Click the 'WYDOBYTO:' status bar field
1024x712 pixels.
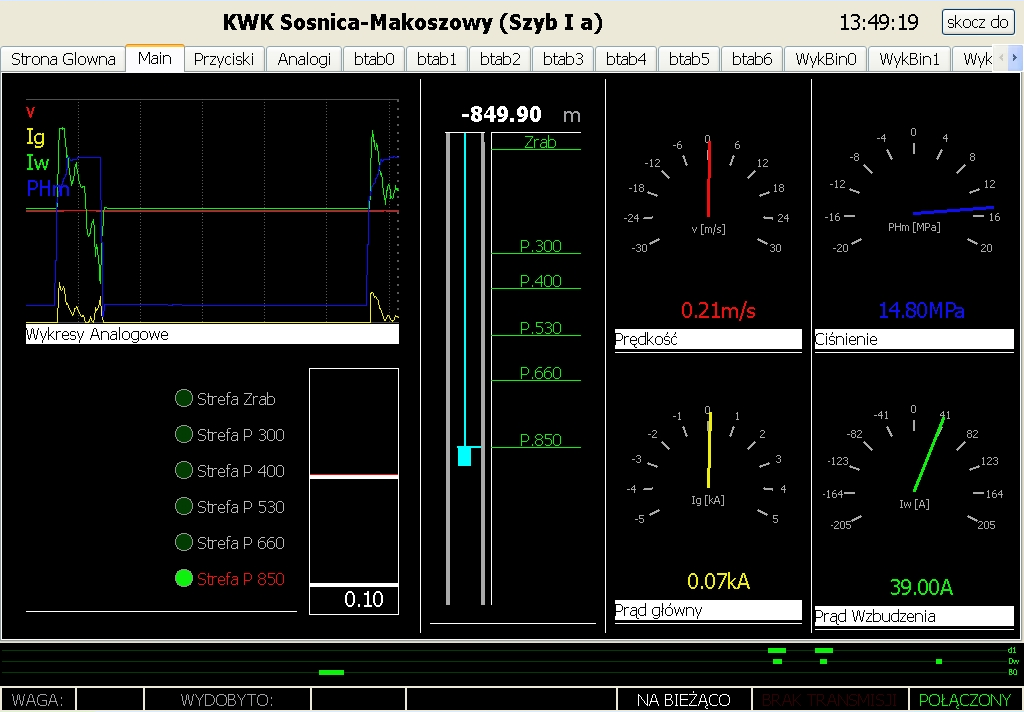227,700
